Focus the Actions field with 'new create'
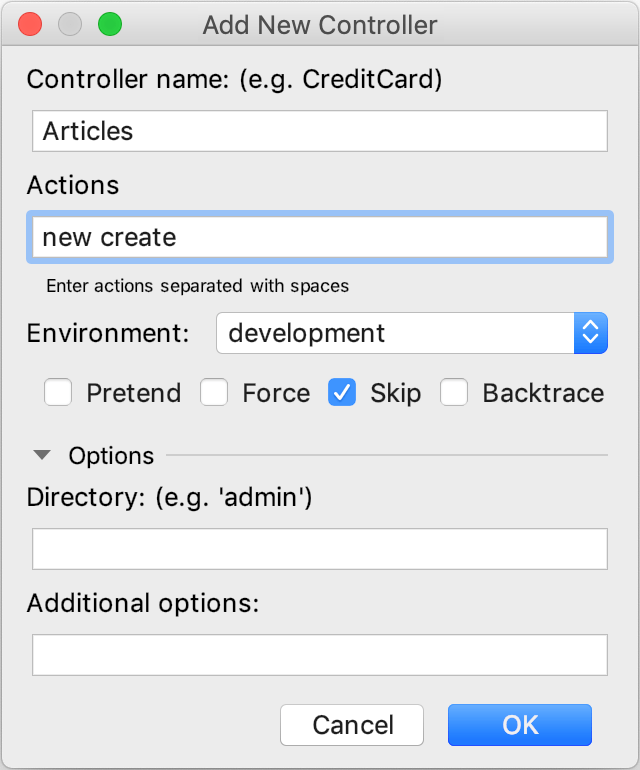640x770 pixels. click(320, 237)
